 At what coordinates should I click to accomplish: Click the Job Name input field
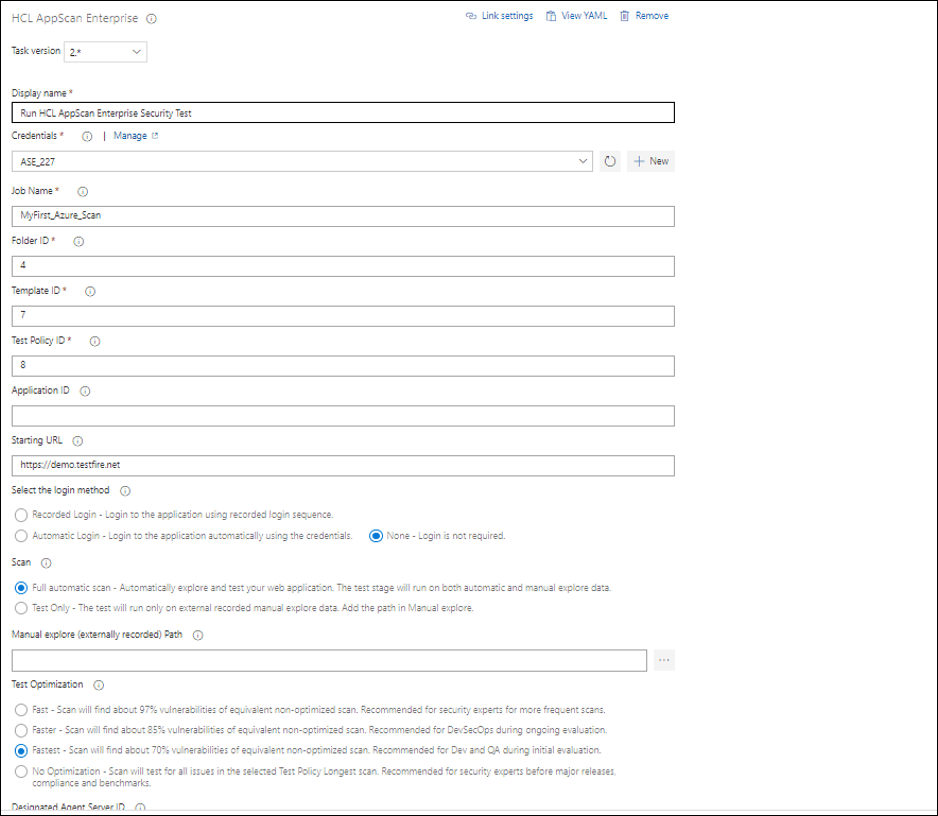coord(343,216)
